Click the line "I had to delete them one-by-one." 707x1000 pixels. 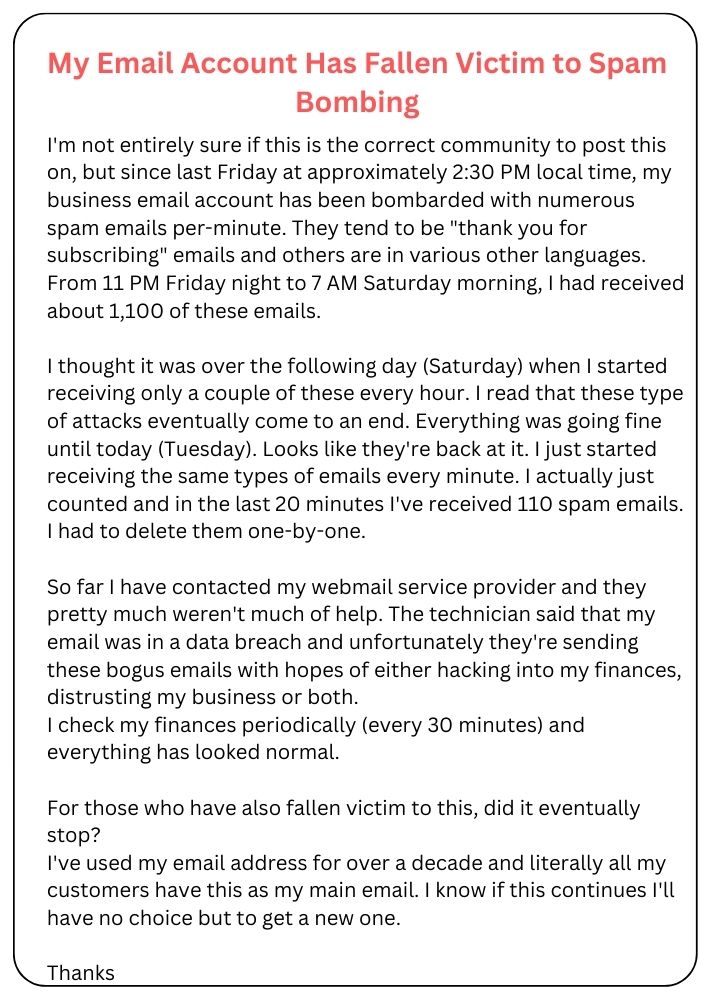(x=207, y=533)
